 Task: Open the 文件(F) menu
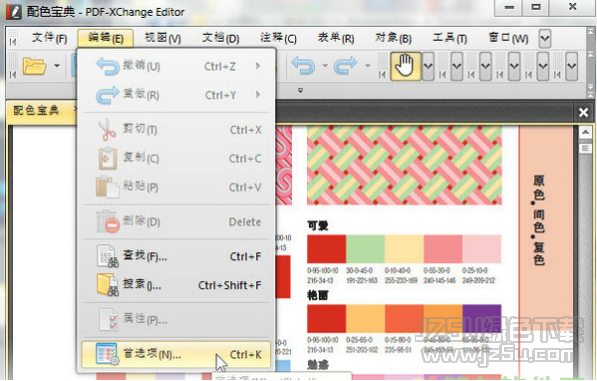point(49,38)
